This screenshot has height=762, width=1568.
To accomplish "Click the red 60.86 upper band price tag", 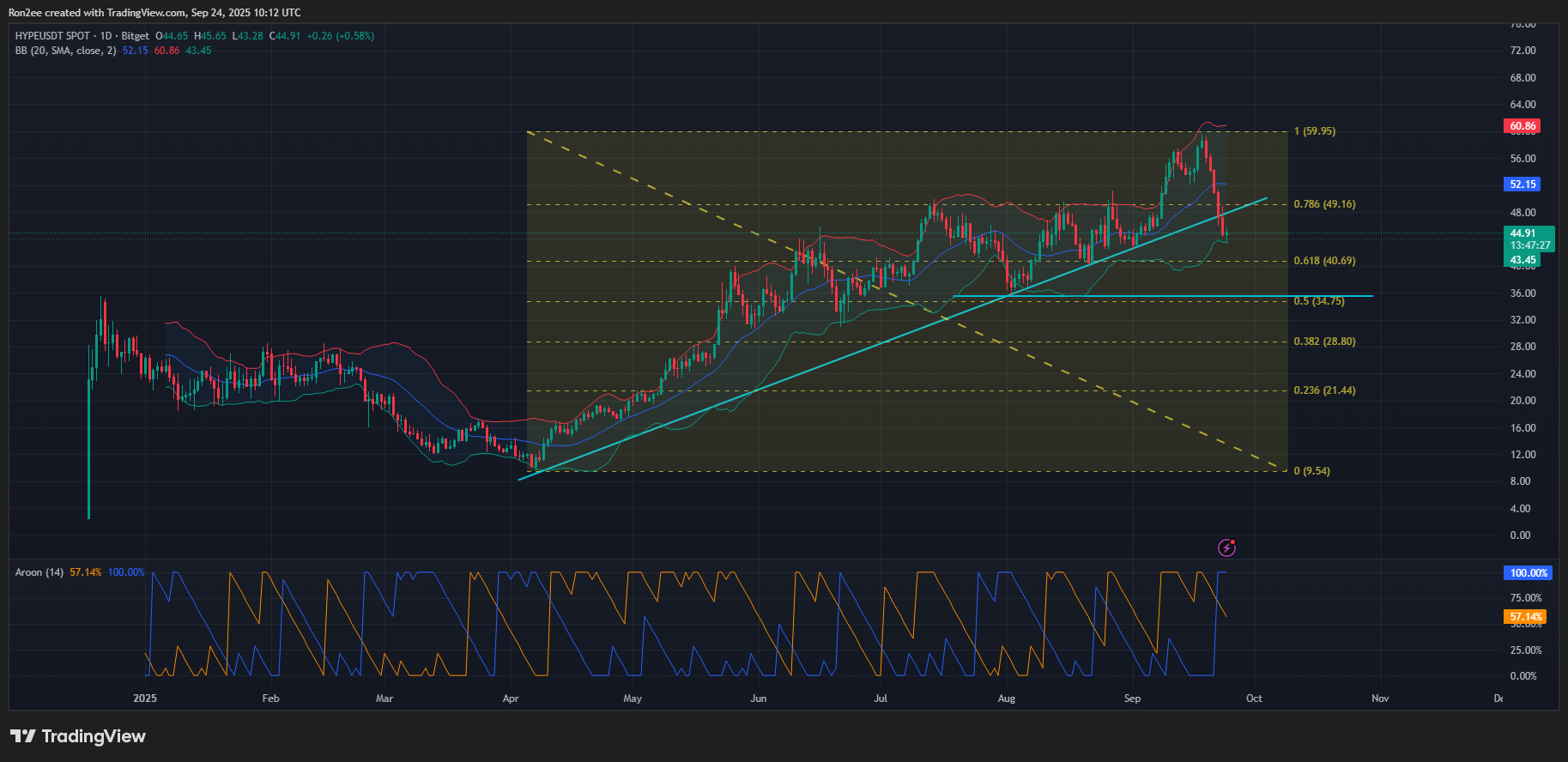I will (1523, 126).
